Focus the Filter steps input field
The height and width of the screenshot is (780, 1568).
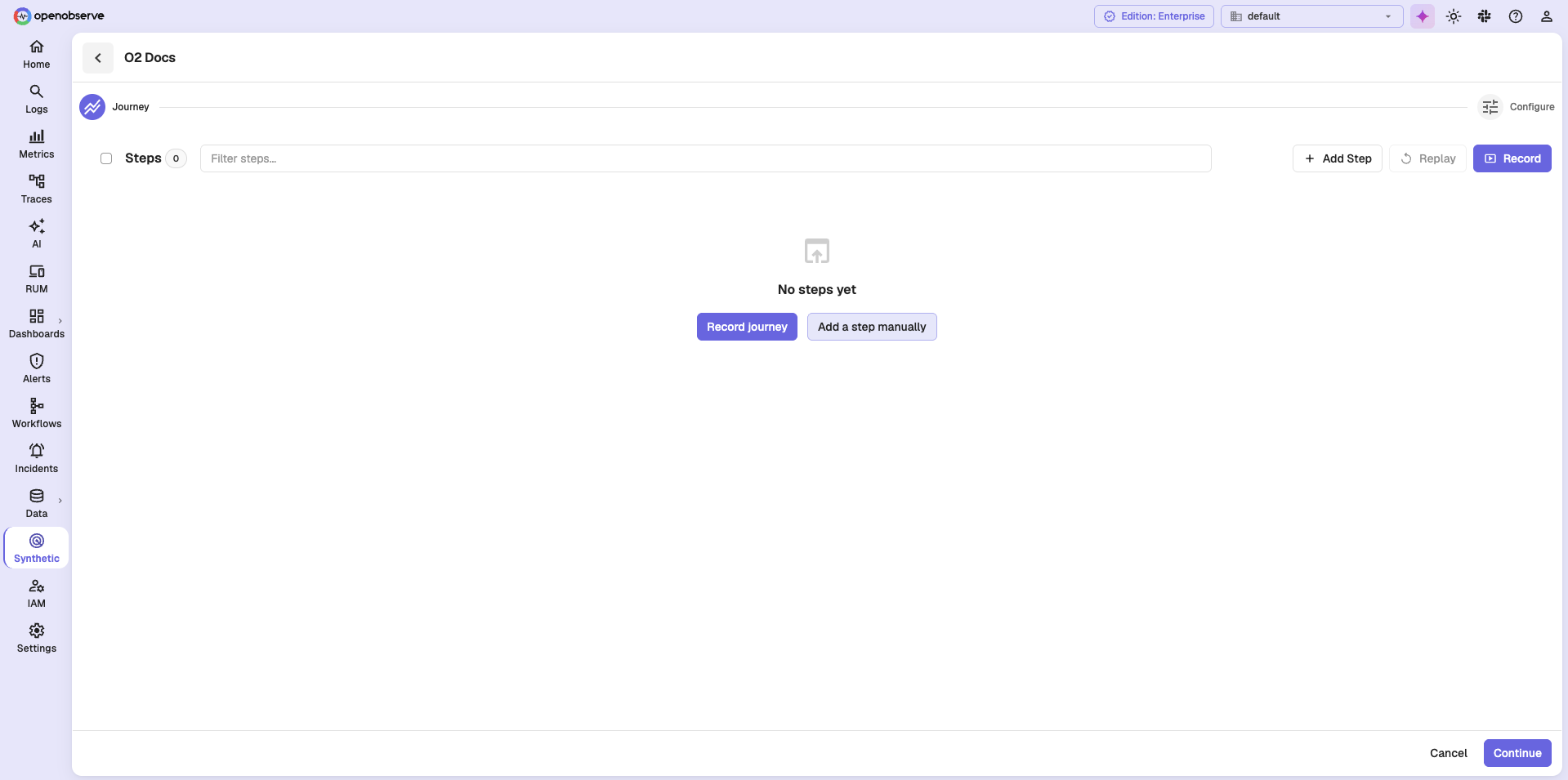(x=705, y=158)
